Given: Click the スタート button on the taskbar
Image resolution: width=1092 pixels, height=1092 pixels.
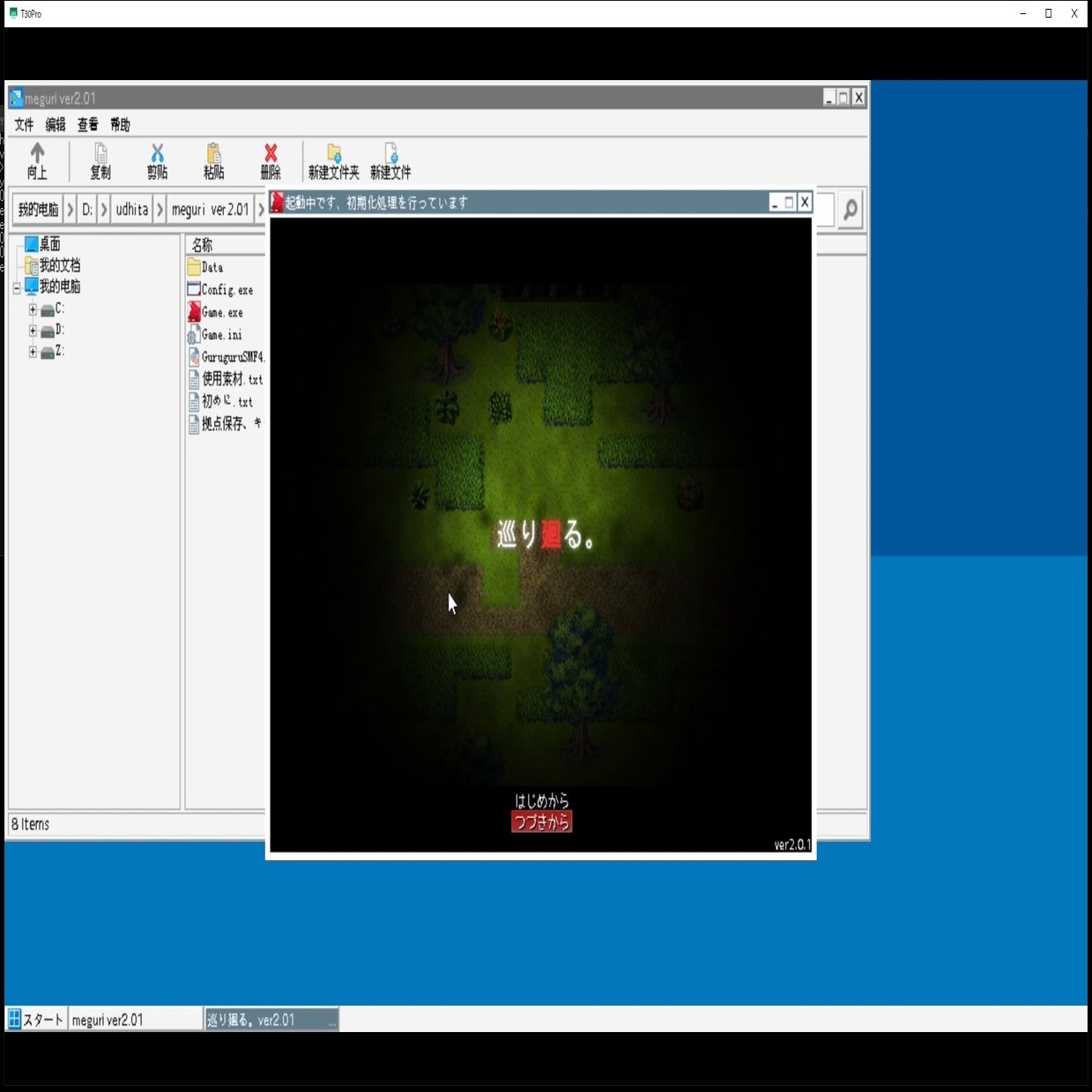Looking at the screenshot, I should coord(36,1020).
